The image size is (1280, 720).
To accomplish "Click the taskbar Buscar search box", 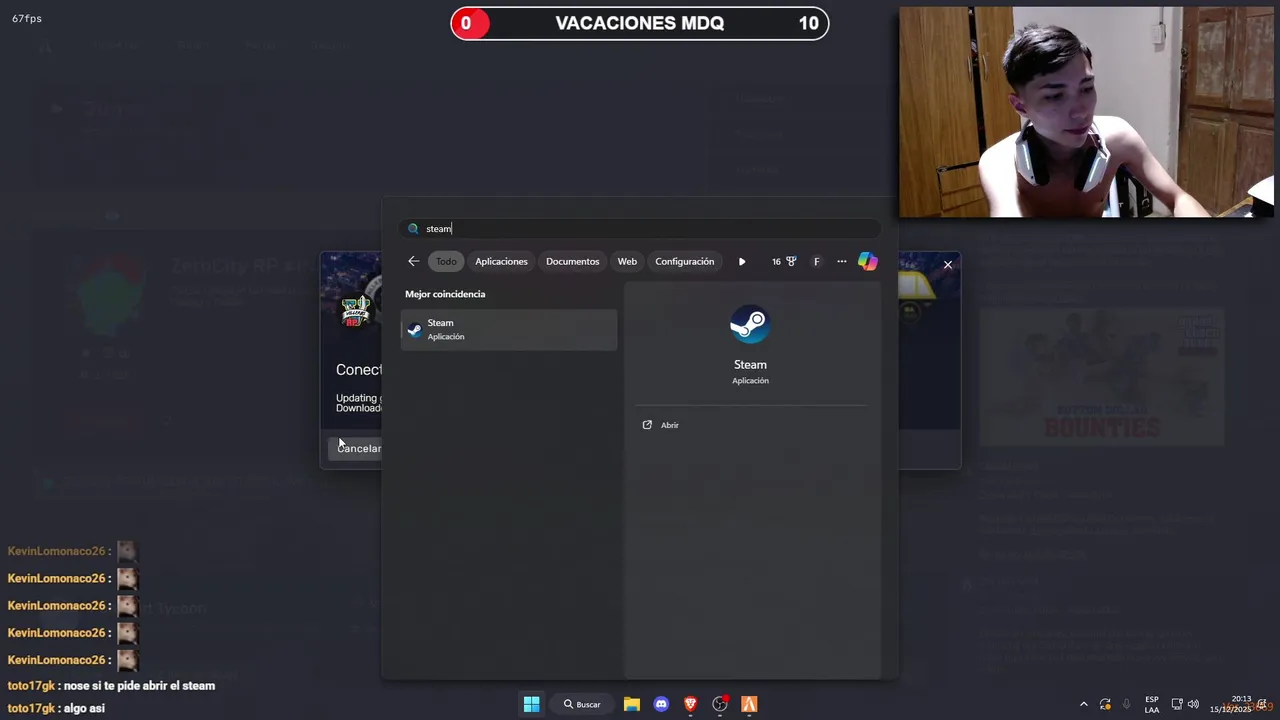I will 582,704.
